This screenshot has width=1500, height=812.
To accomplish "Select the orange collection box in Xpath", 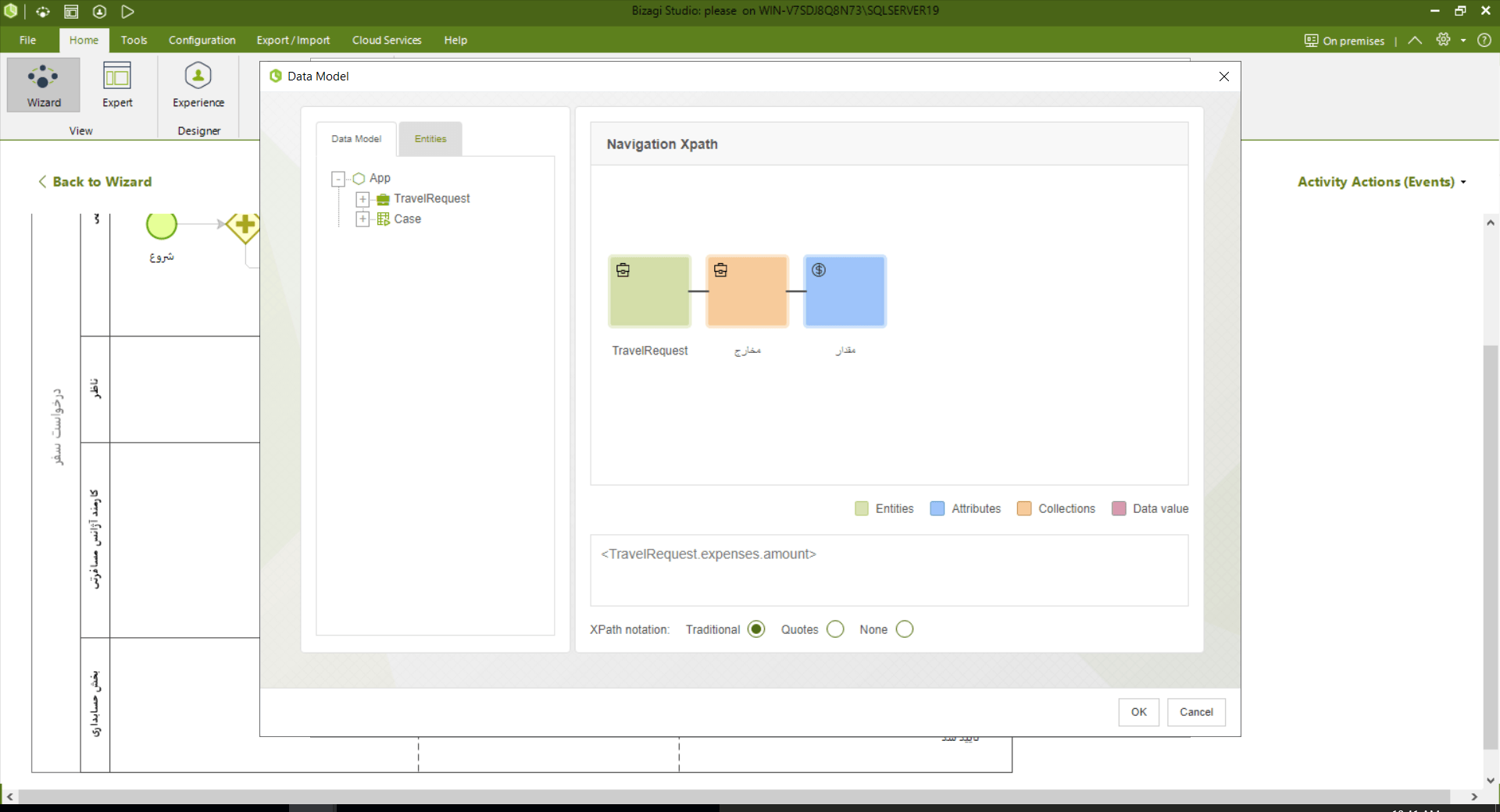I will tap(748, 291).
